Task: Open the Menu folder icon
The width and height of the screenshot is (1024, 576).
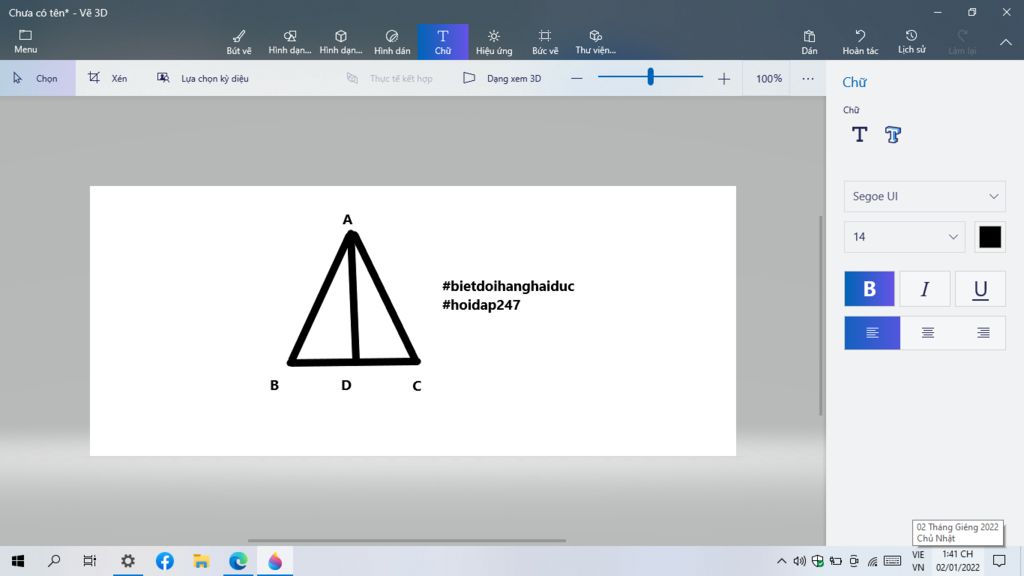Action: (25, 41)
